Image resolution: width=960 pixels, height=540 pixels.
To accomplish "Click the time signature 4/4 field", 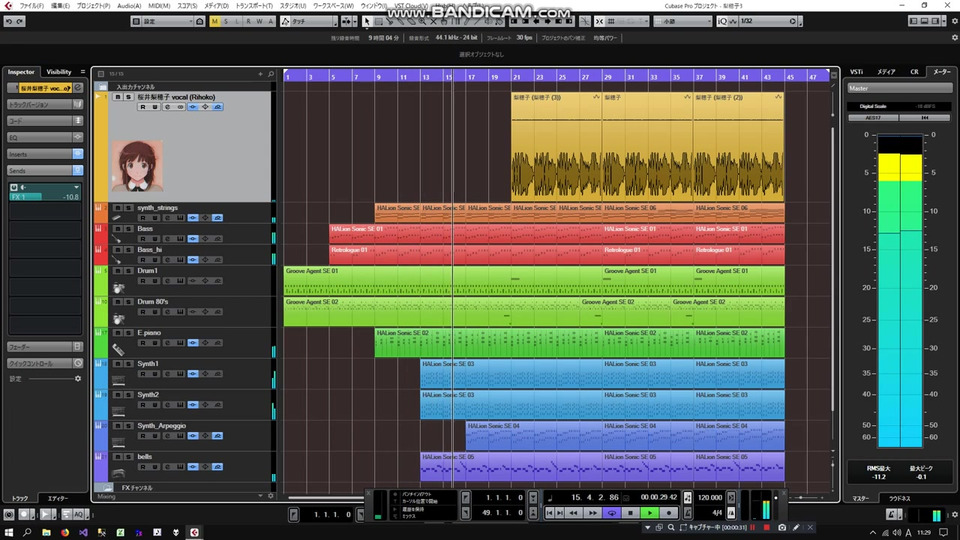I will pyautogui.click(x=717, y=512).
